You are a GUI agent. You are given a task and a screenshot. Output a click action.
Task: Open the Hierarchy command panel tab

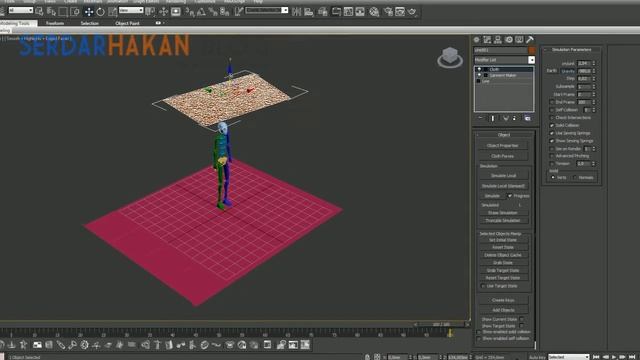click(498, 40)
